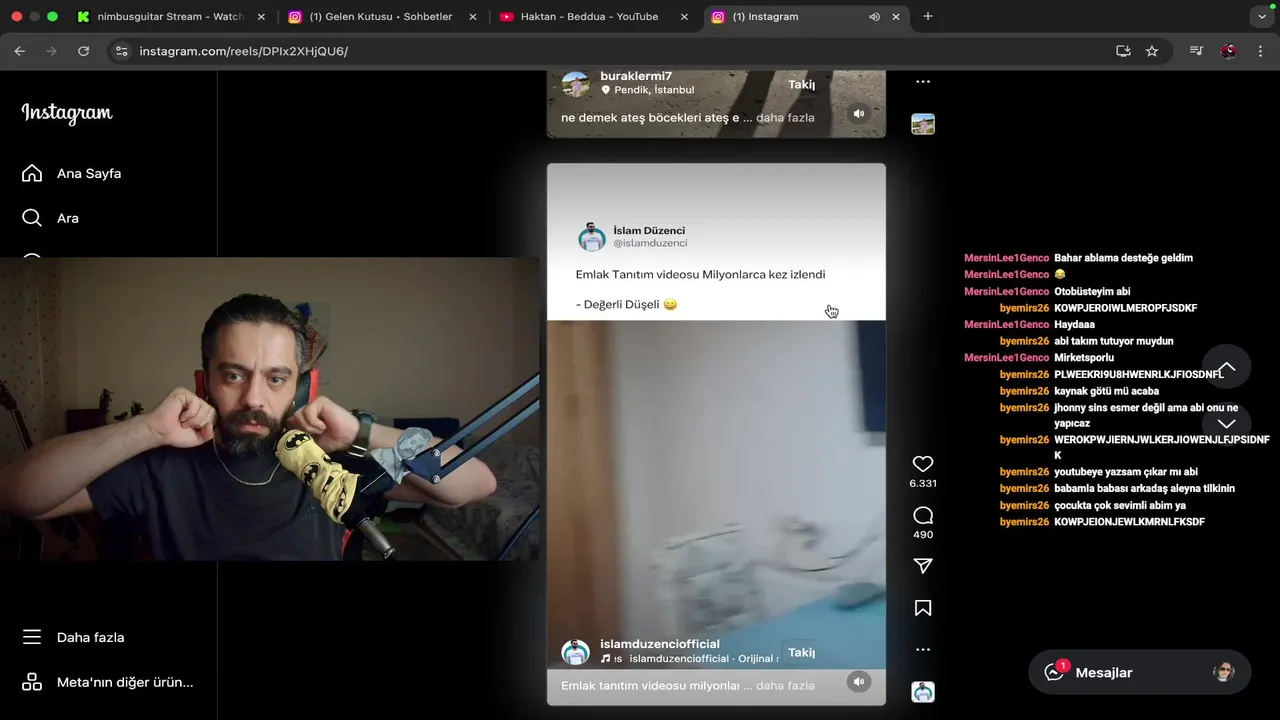This screenshot has width=1280, height=720.
Task: Mute the Instagram tab audio icon
Action: [874, 17]
